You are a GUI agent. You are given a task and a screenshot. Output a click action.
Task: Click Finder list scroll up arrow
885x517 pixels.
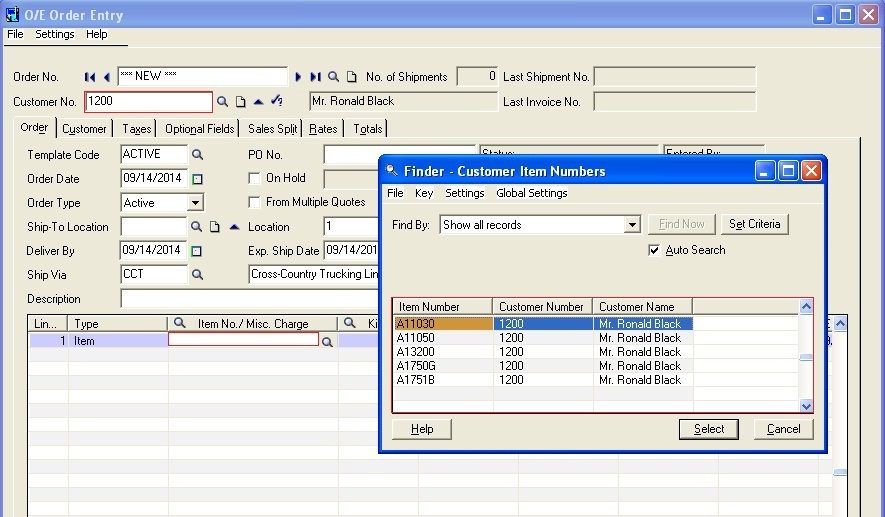(806, 306)
